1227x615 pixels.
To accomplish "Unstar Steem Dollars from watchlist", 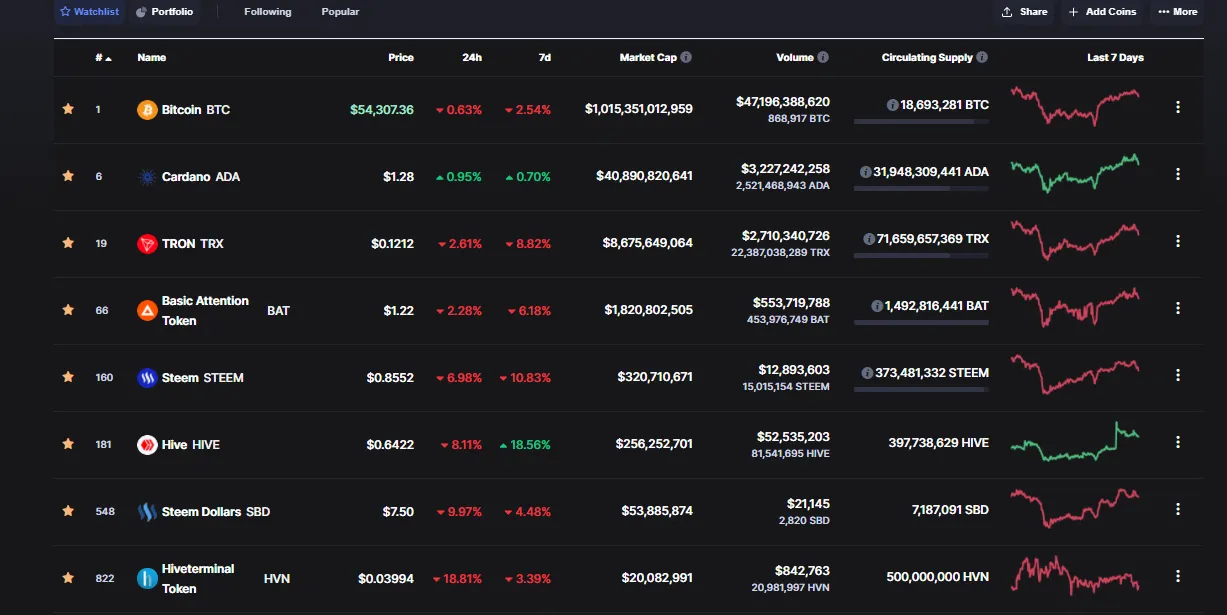I will (x=68, y=511).
